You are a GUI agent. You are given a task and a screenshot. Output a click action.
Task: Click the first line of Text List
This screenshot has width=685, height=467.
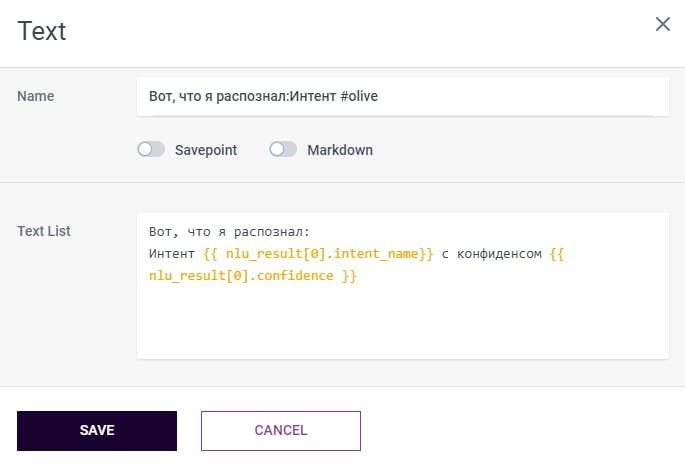[230, 233]
